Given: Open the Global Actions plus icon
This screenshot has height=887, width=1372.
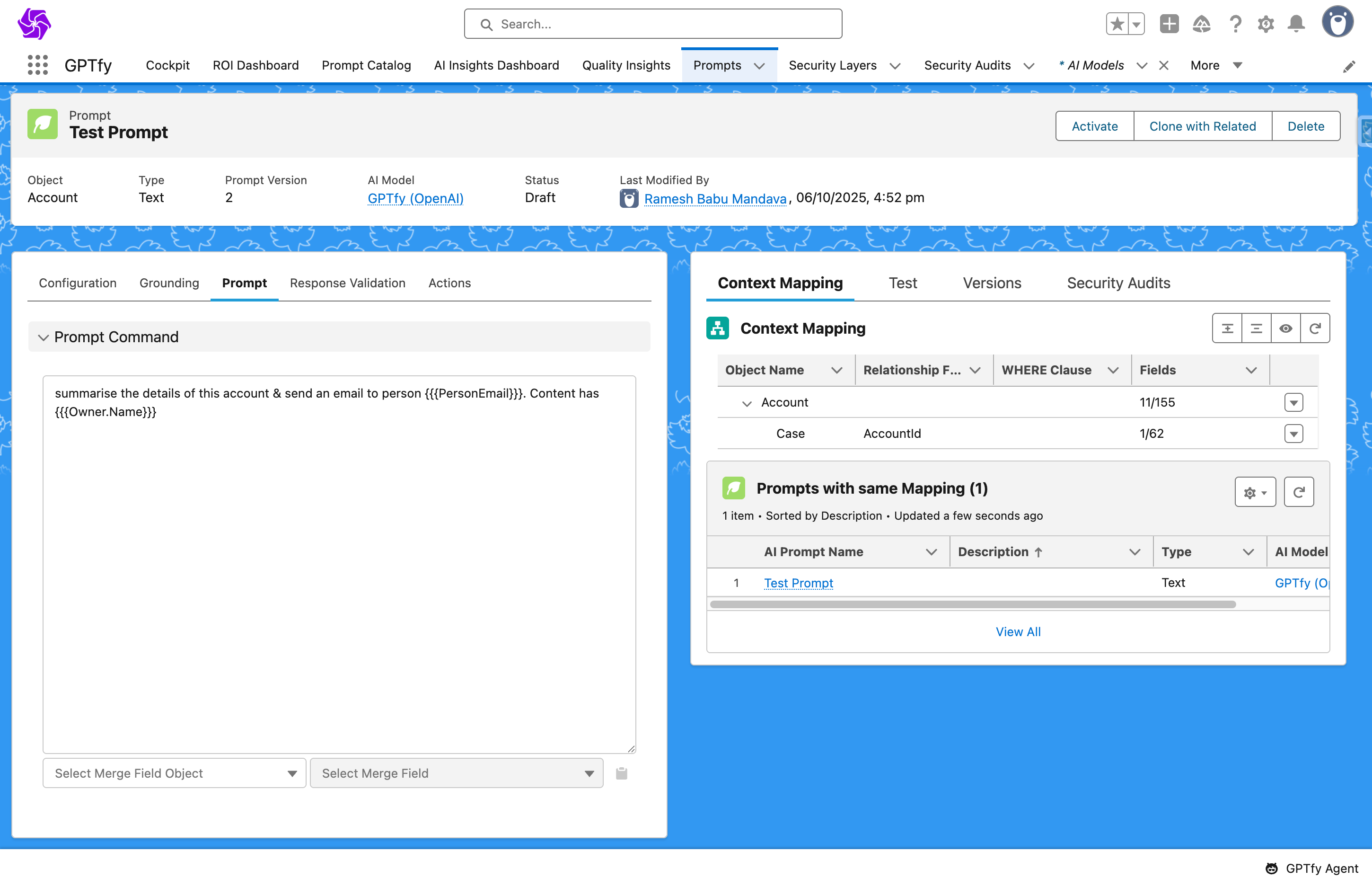Looking at the screenshot, I should [1169, 24].
